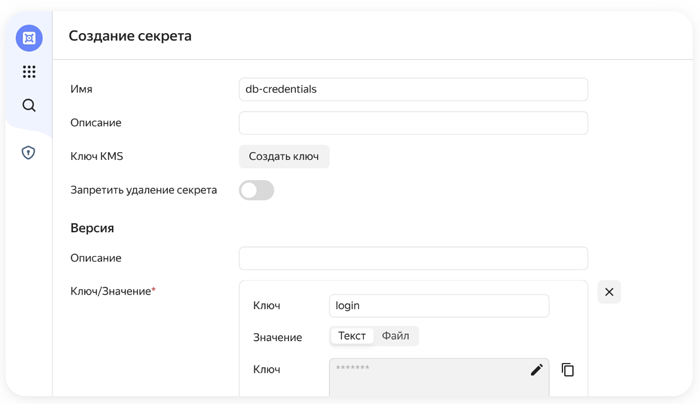Viewport: 700px width, 404px height.
Task: Click the search icon in sidebar
Action: tap(29, 106)
